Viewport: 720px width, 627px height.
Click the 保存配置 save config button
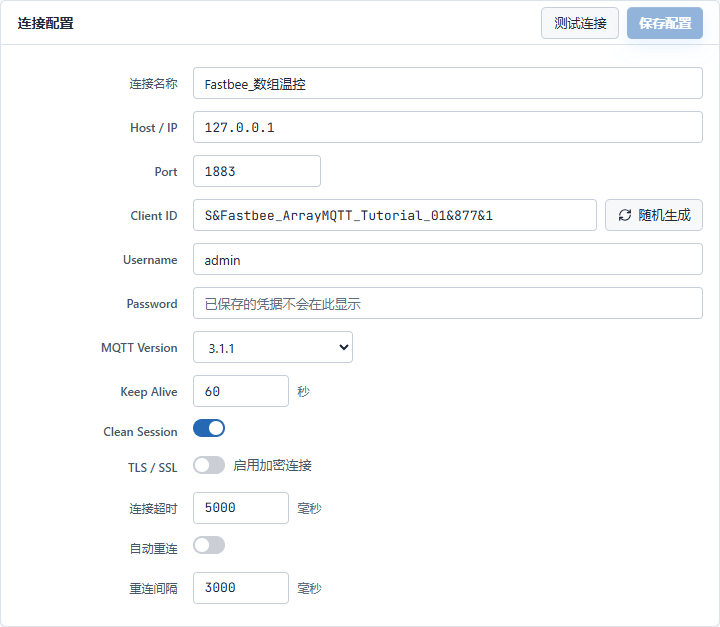click(x=665, y=23)
